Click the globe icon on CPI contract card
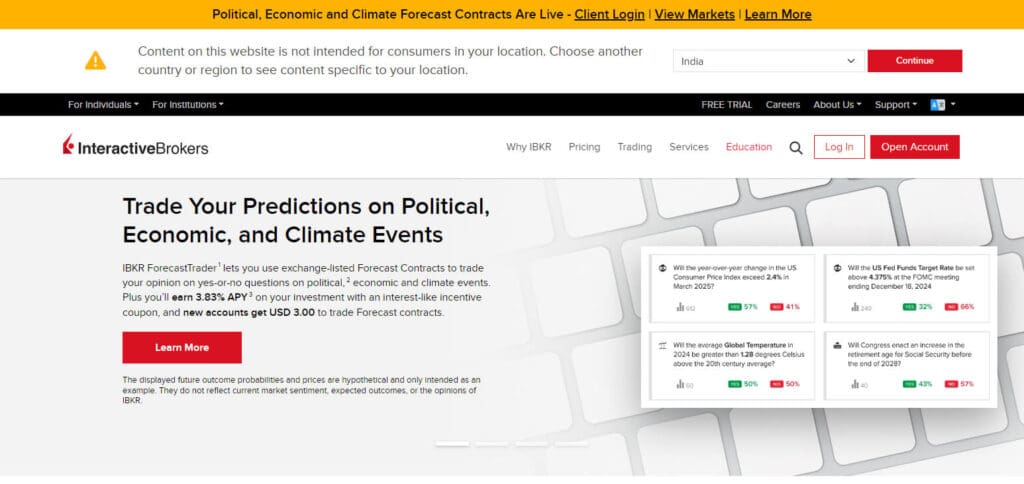This screenshot has height=484, width=1024. (x=662, y=268)
